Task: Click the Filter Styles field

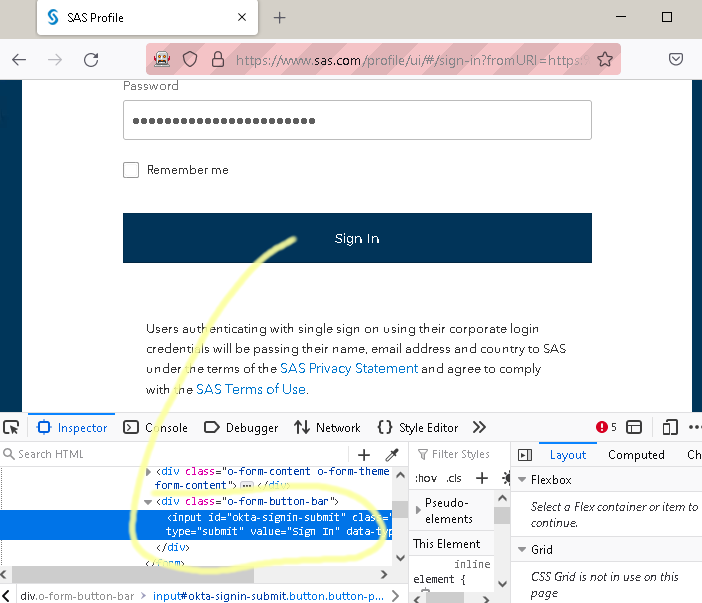Action: click(460, 454)
